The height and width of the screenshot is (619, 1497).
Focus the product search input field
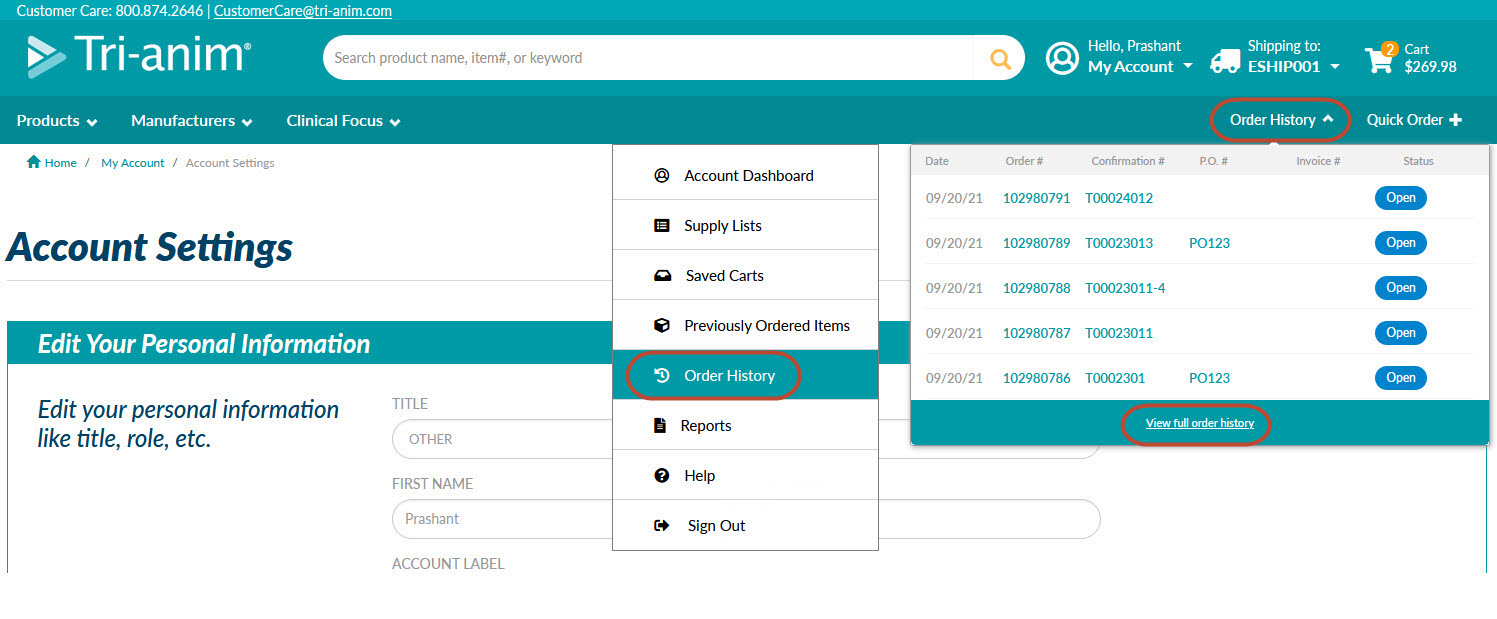click(x=648, y=58)
